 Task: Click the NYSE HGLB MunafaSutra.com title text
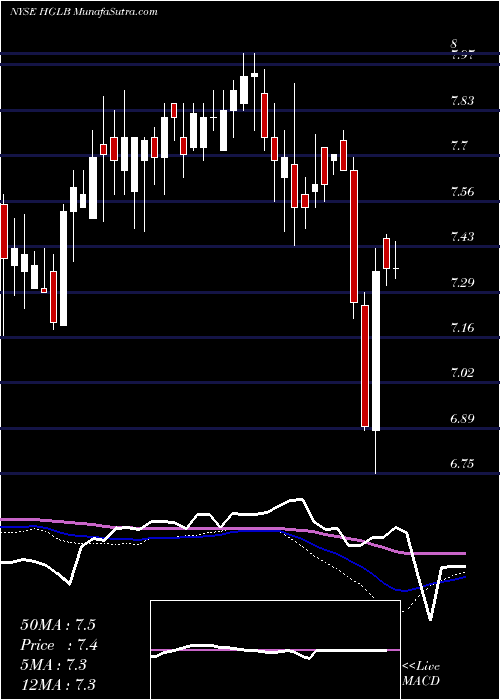coord(83,12)
